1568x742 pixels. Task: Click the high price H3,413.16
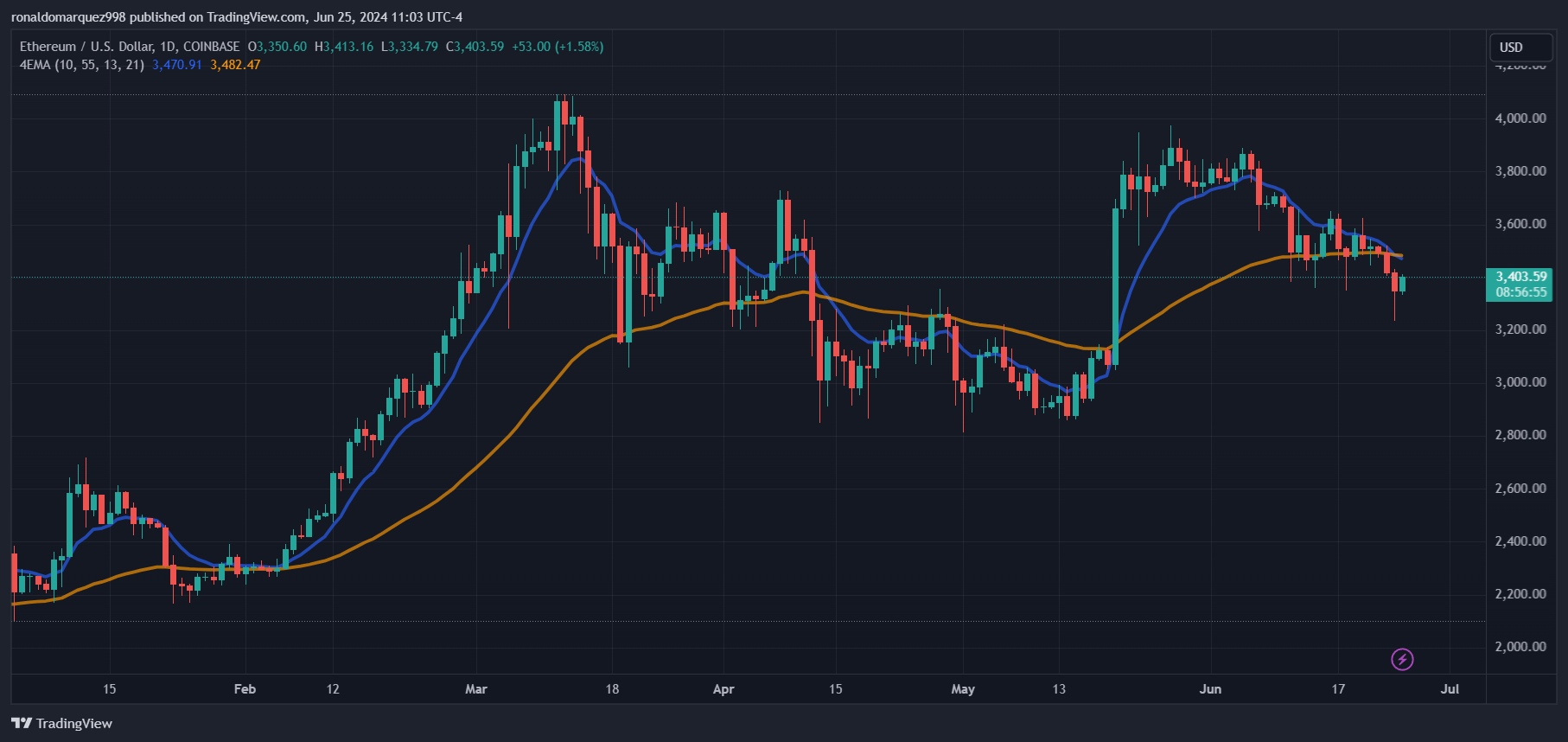point(344,47)
